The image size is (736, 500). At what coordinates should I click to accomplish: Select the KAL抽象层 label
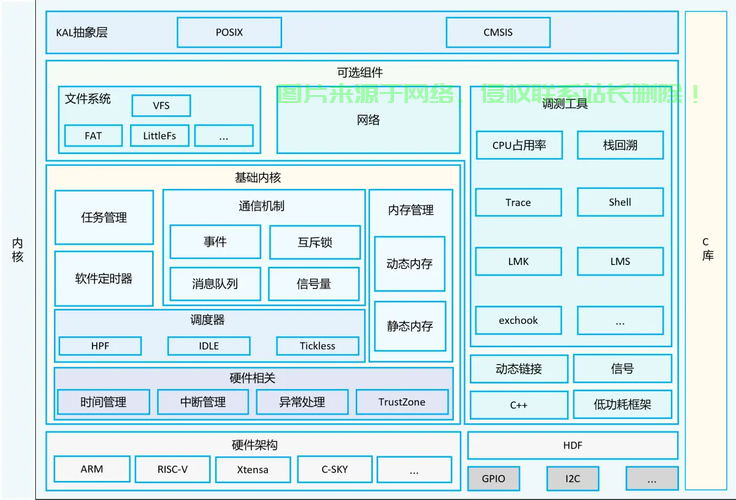pyautogui.click(x=82, y=32)
